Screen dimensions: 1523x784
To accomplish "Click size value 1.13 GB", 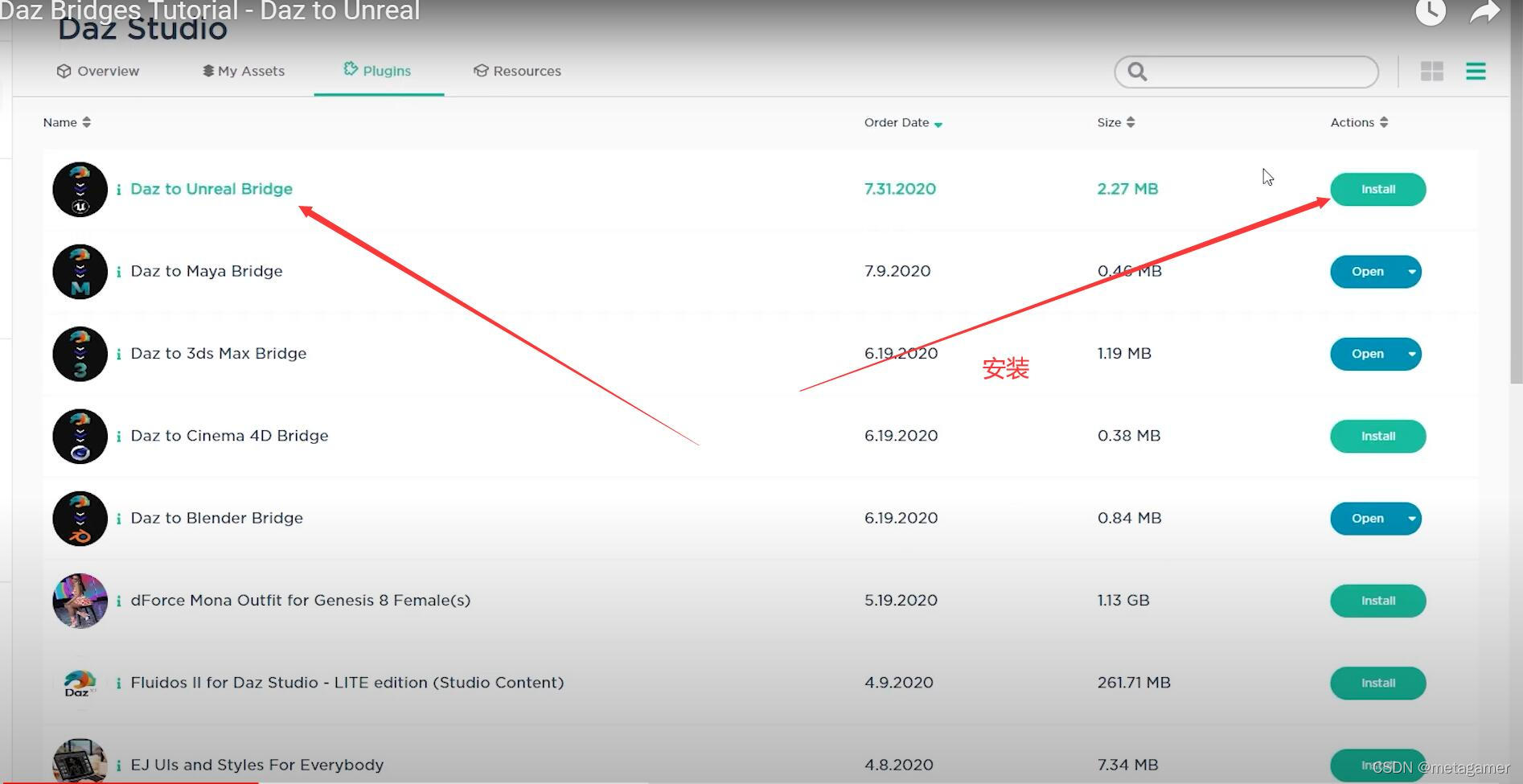I will tap(1123, 600).
